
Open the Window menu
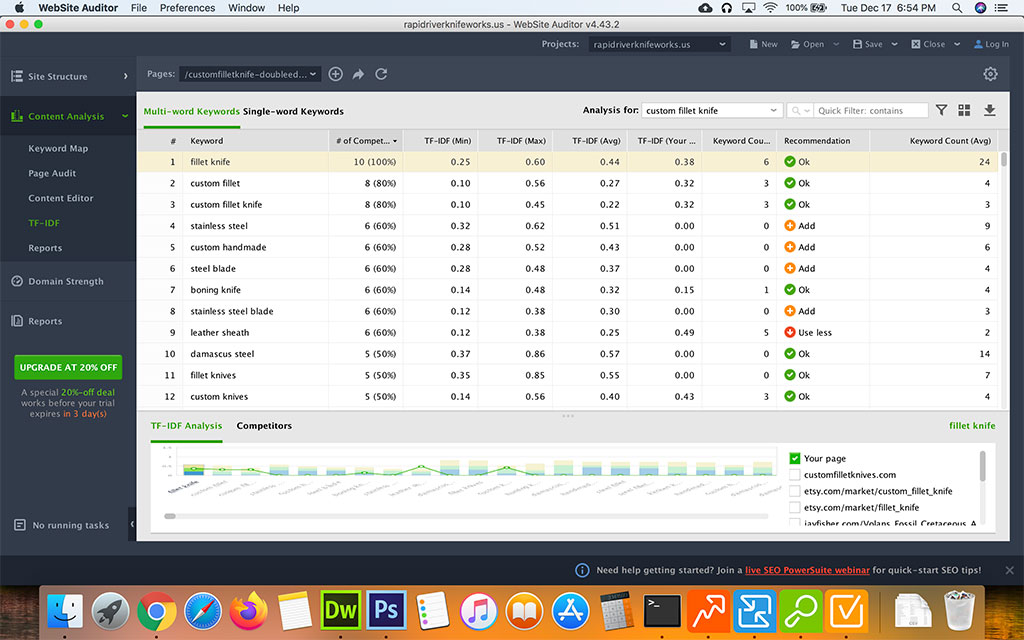[x=246, y=8]
